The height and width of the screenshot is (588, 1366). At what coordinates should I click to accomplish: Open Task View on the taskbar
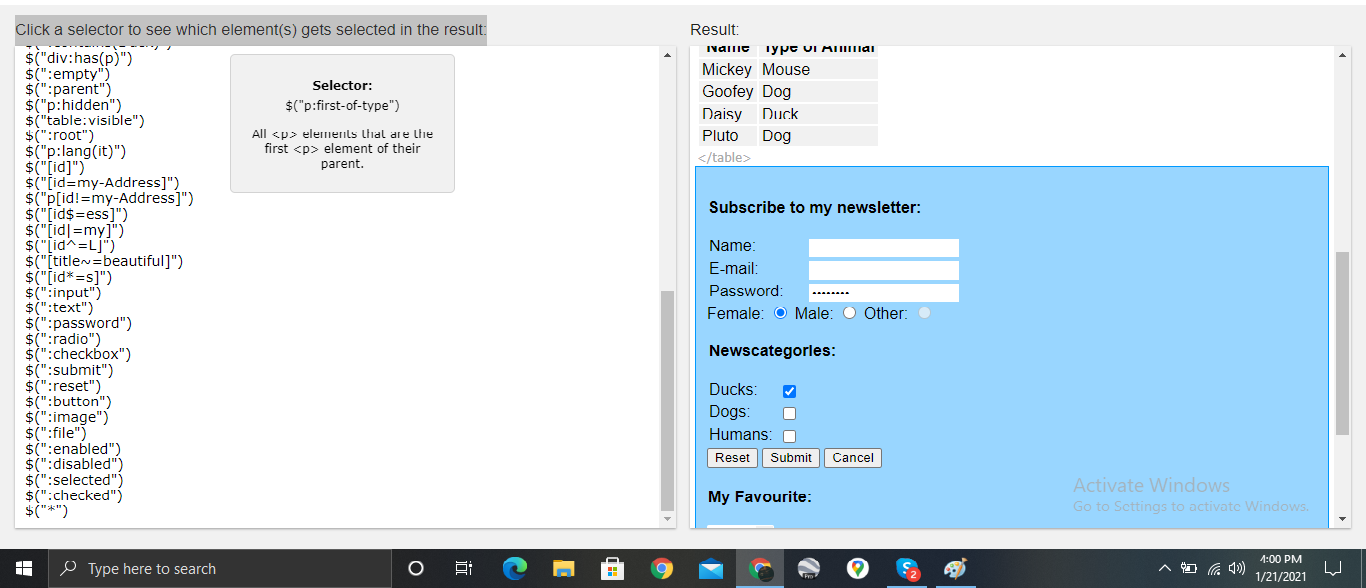[463, 568]
